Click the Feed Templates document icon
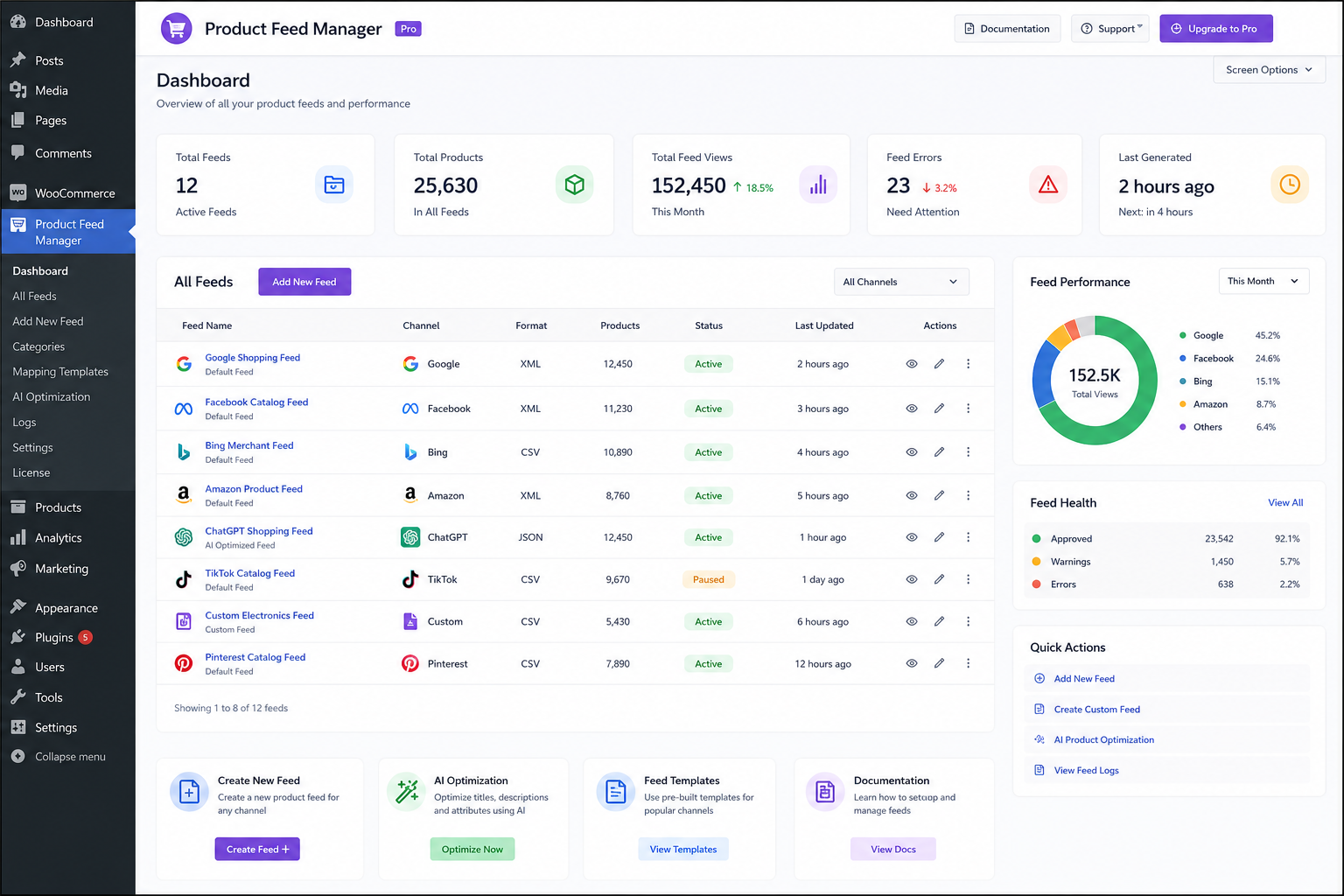This screenshot has width=1344, height=896. [616, 792]
